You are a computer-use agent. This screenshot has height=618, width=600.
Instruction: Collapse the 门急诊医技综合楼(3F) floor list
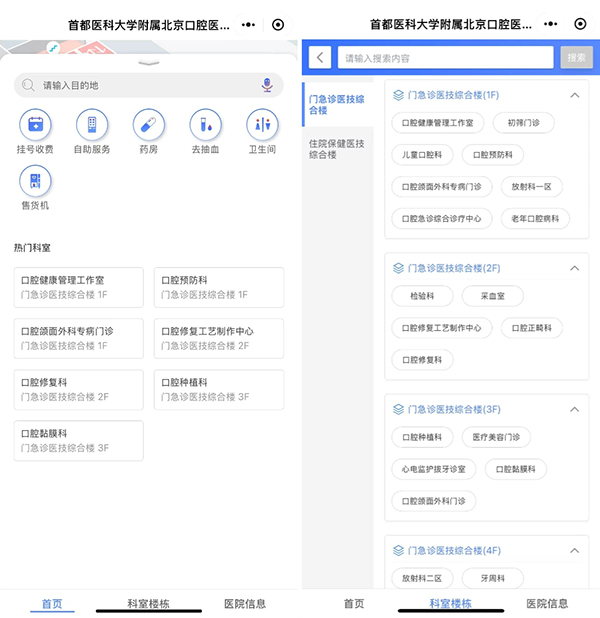[x=574, y=410]
